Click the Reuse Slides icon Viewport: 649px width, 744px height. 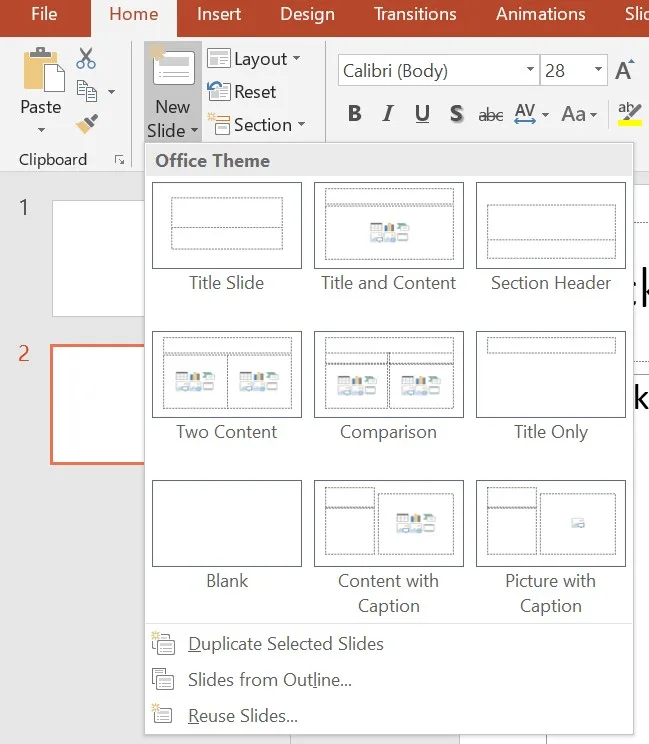(162, 714)
